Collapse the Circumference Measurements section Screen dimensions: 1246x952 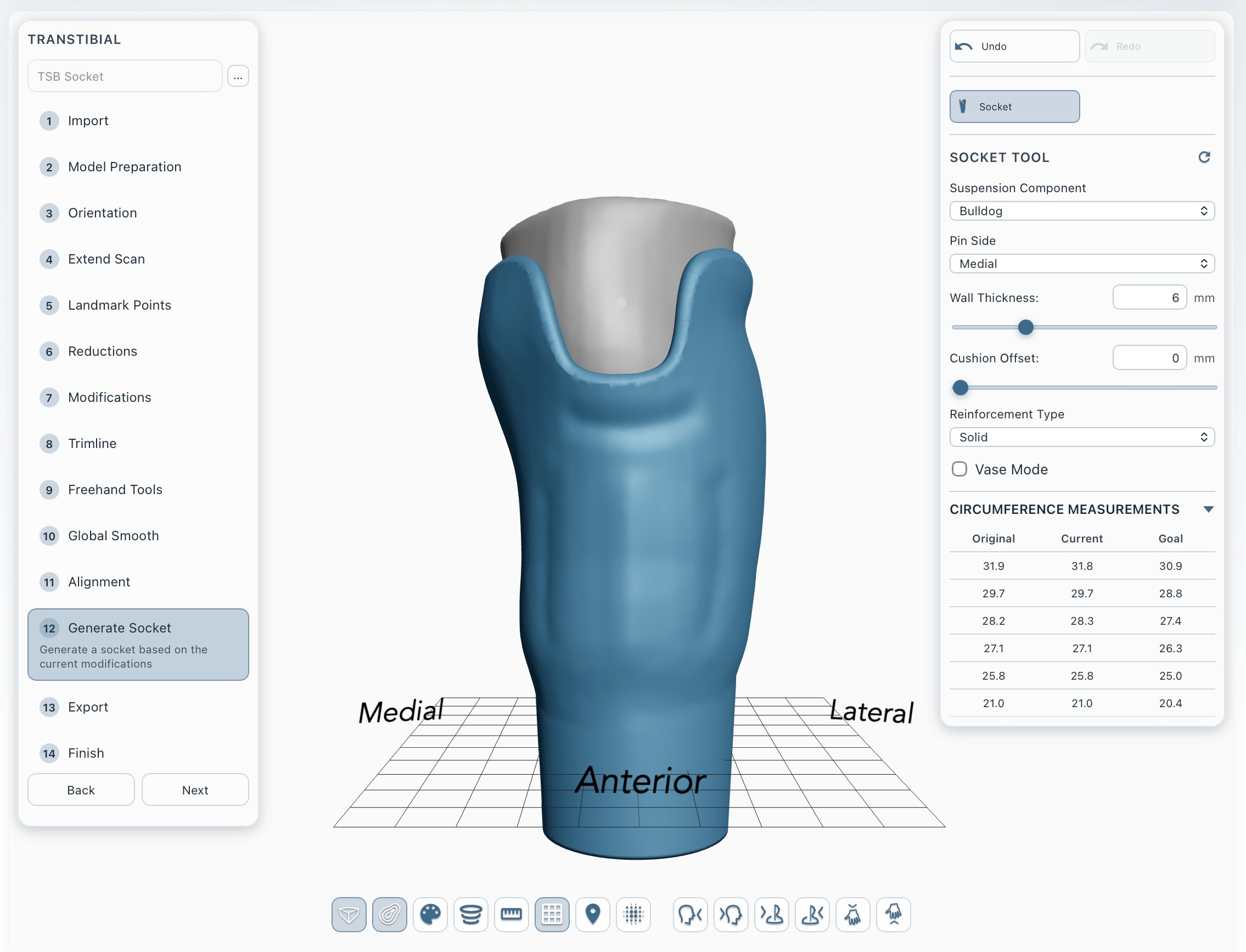[x=1208, y=509]
